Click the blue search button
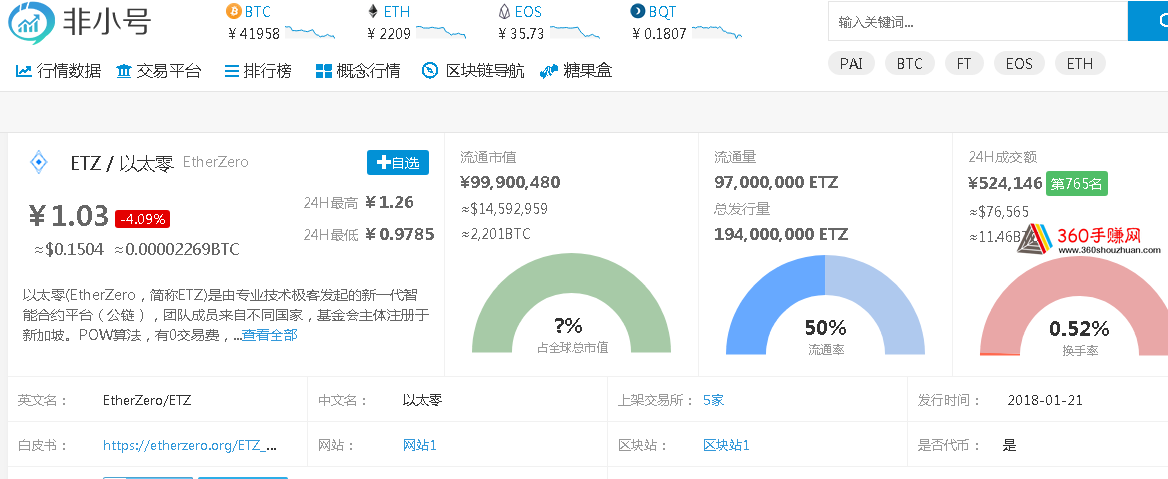 click(x=1148, y=21)
